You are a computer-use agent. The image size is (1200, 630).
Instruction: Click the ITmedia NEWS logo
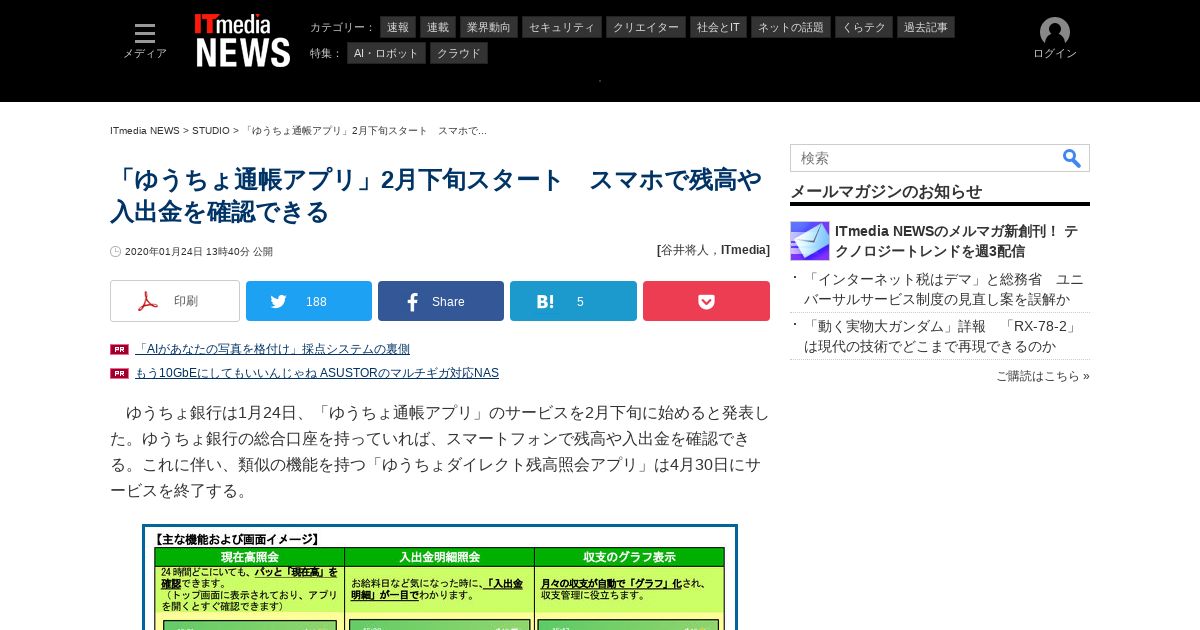pyautogui.click(x=243, y=41)
